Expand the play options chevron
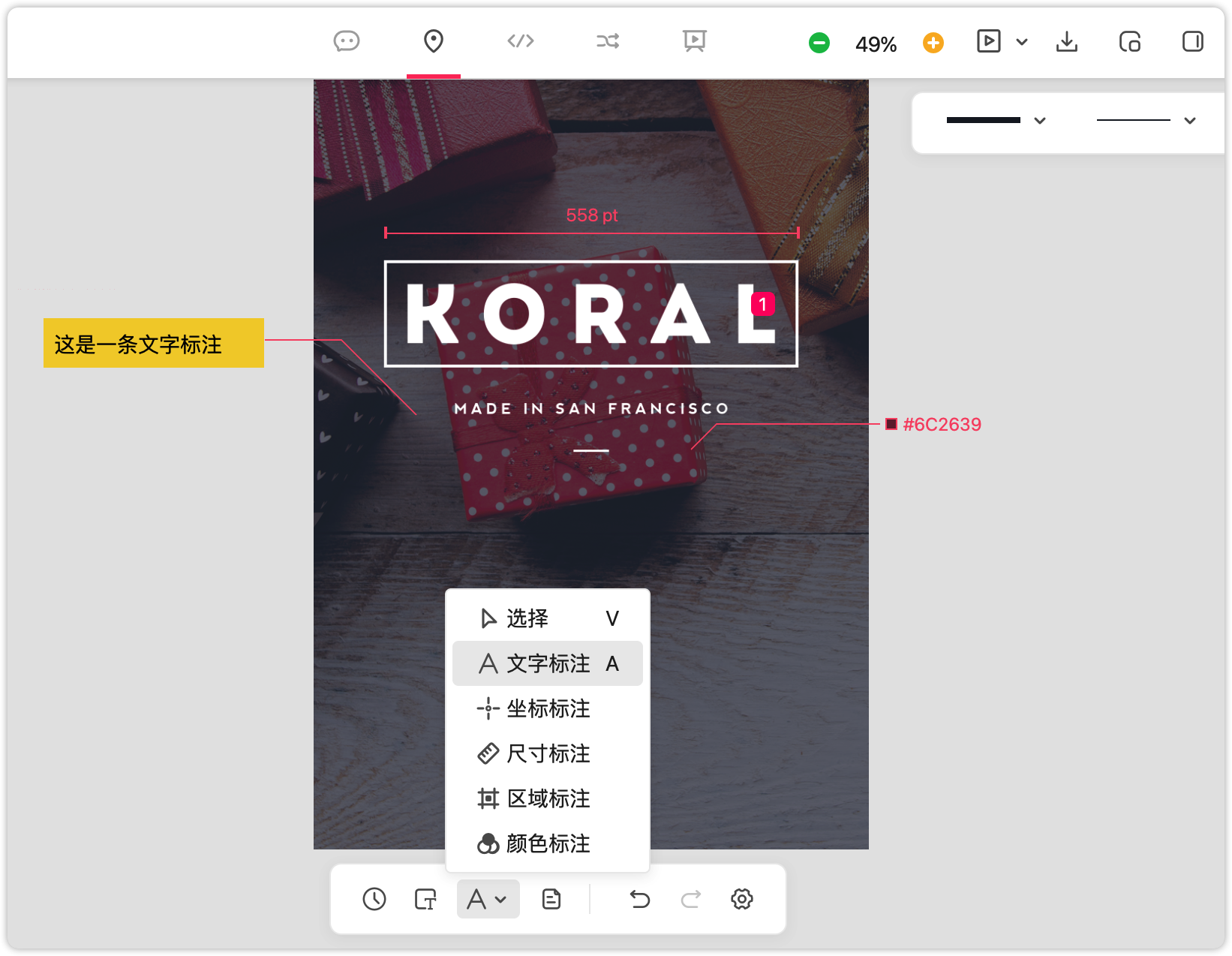 point(1022,42)
